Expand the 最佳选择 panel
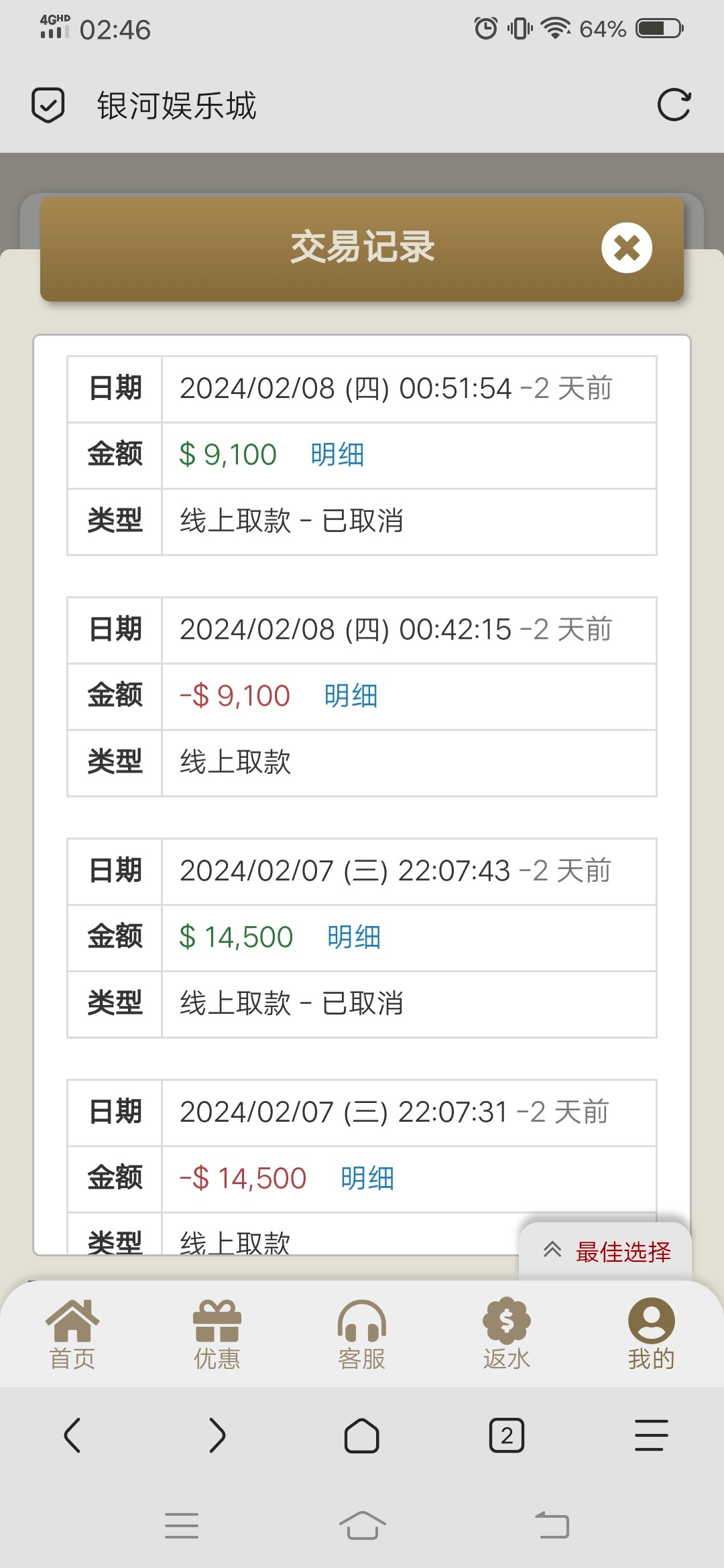Image resolution: width=724 pixels, height=1568 pixels. [x=606, y=1251]
